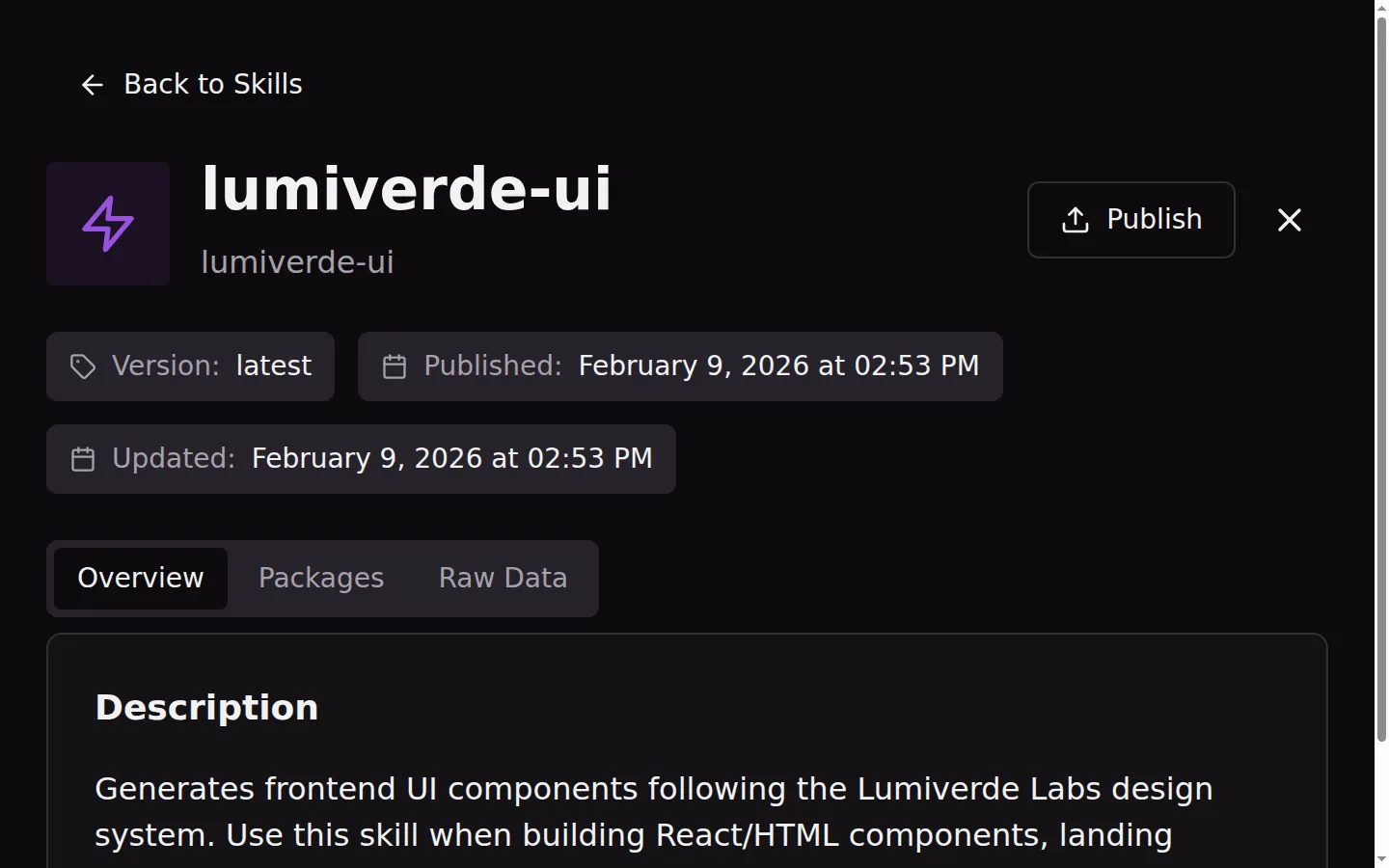Click the Description heading
The width and height of the screenshot is (1389, 868).
[x=205, y=707]
